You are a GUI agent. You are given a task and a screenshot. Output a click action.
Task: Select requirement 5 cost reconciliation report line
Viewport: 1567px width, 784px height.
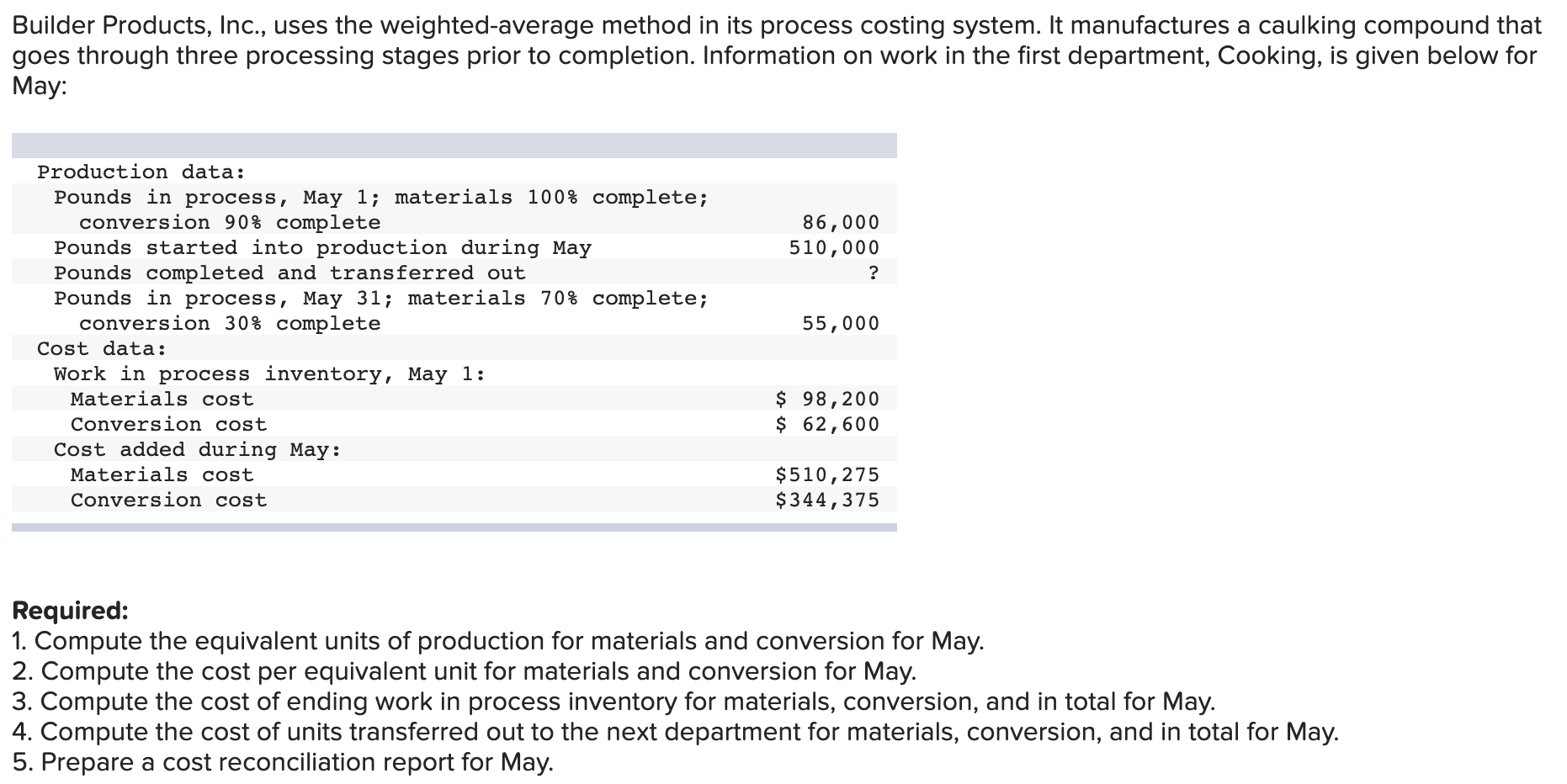283,761
